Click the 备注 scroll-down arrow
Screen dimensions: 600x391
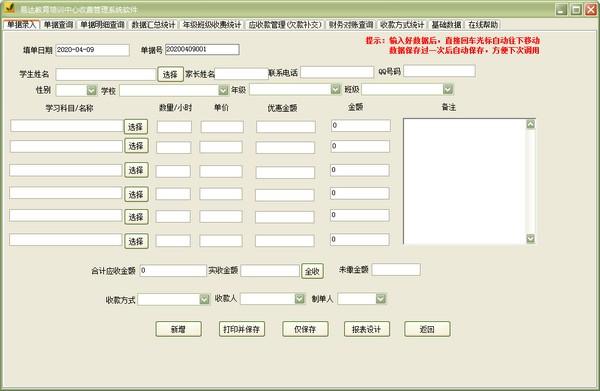[530, 239]
